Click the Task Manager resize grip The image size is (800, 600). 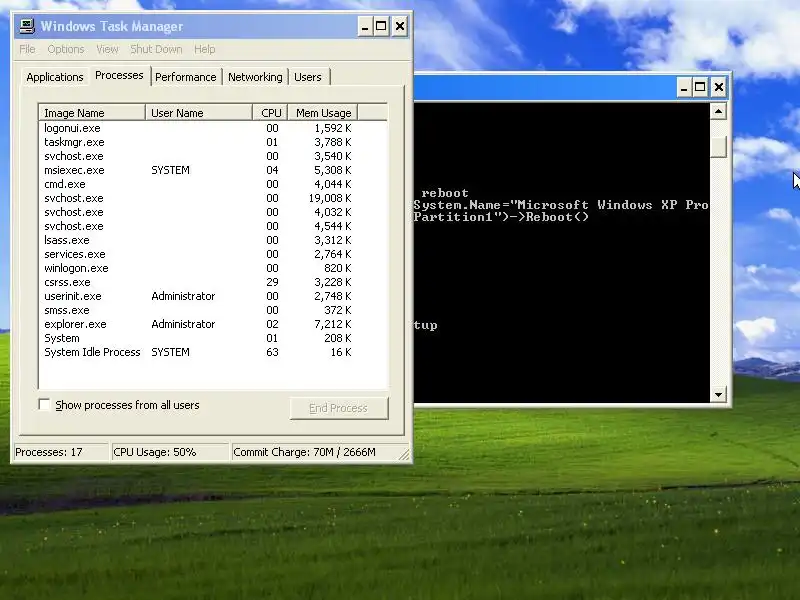(x=404, y=455)
